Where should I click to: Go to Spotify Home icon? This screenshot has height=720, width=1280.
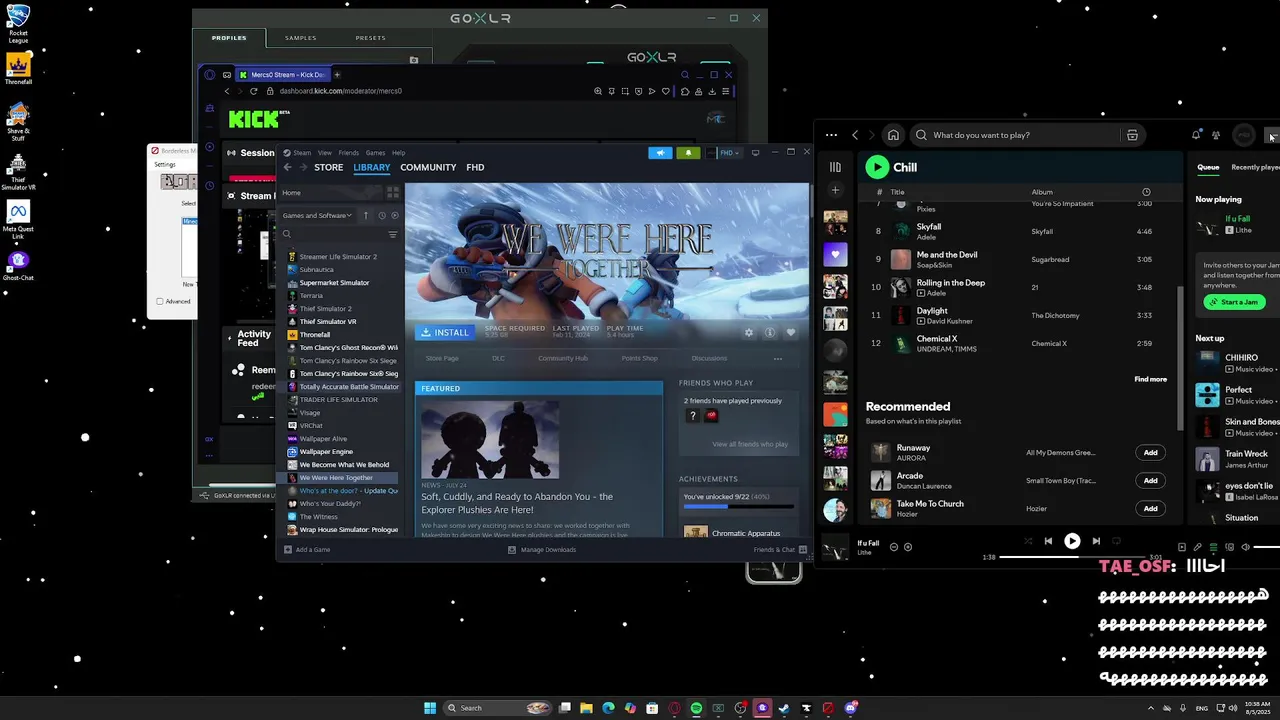point(893,135)
